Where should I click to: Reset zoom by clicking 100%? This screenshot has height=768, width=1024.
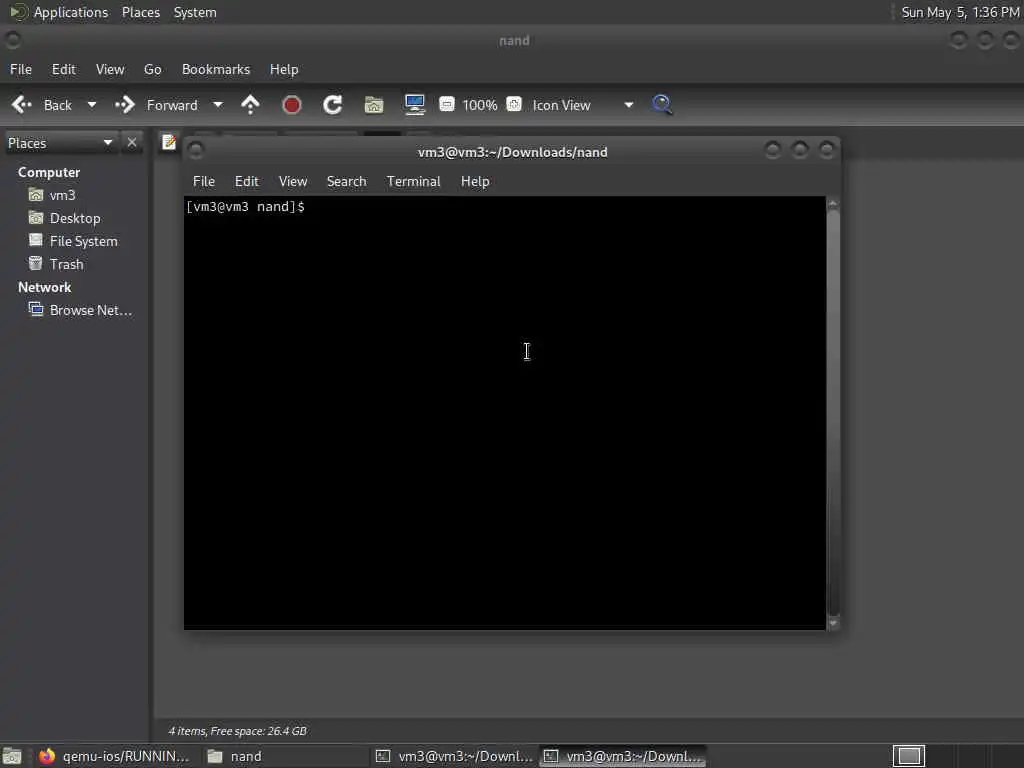pos(480,105)
